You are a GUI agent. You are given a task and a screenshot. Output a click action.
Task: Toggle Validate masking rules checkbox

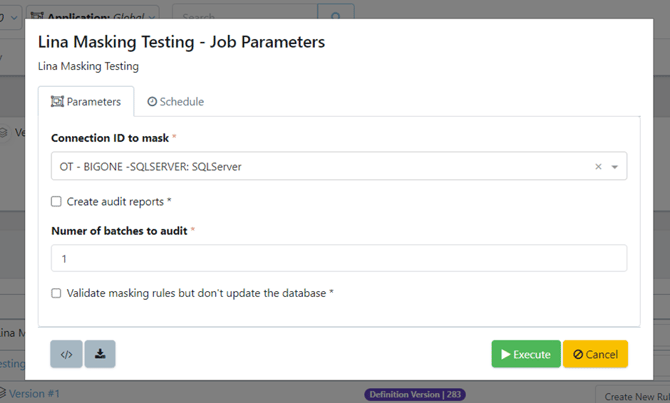(56, 293)
